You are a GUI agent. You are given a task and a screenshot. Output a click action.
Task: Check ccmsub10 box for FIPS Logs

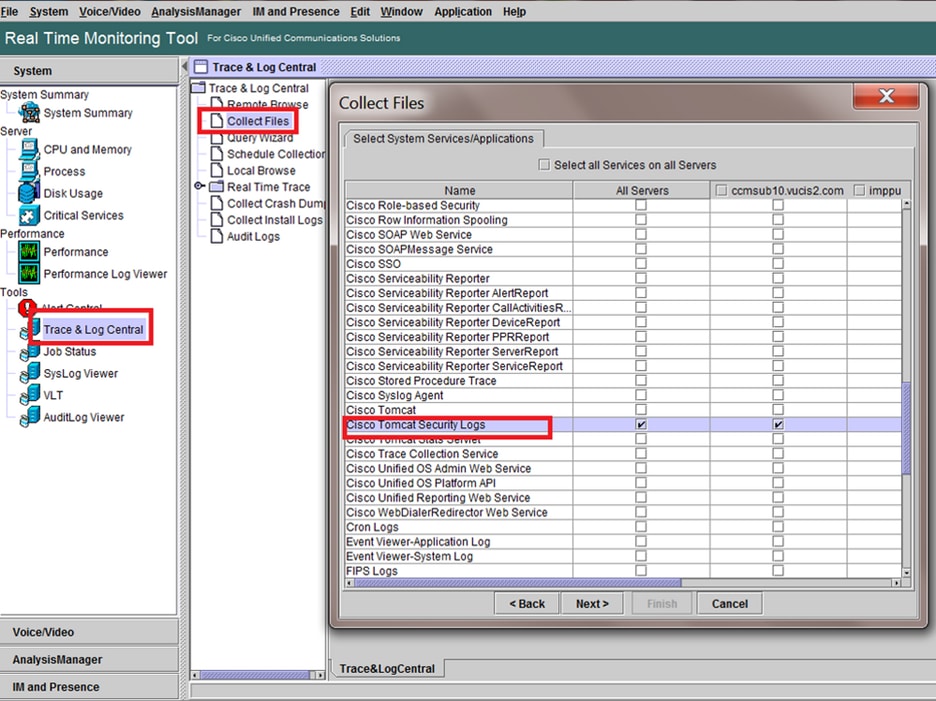(x=778, y=570)
